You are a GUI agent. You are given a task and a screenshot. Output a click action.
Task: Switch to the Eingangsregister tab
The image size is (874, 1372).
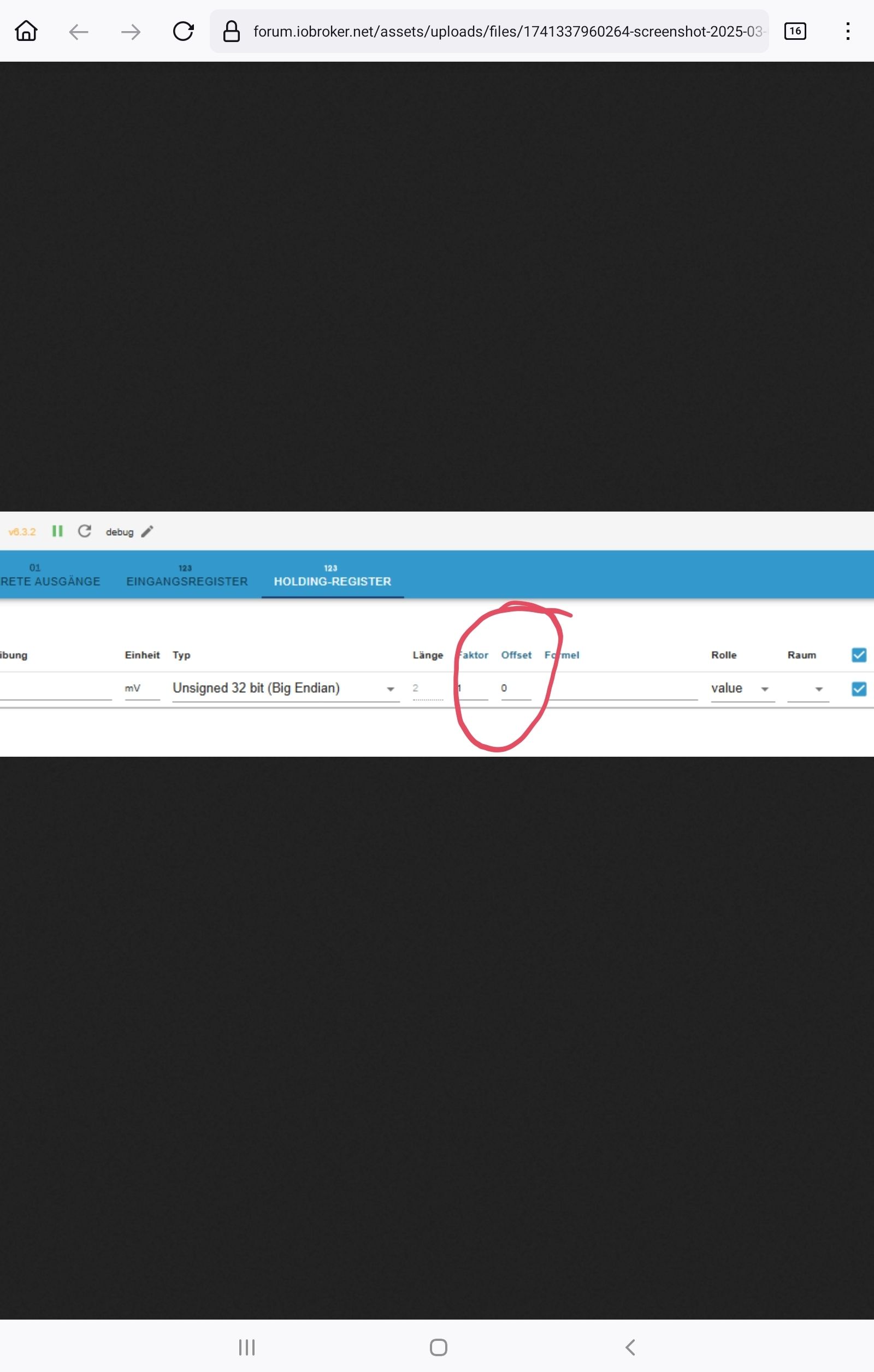[x=187, y=575]
